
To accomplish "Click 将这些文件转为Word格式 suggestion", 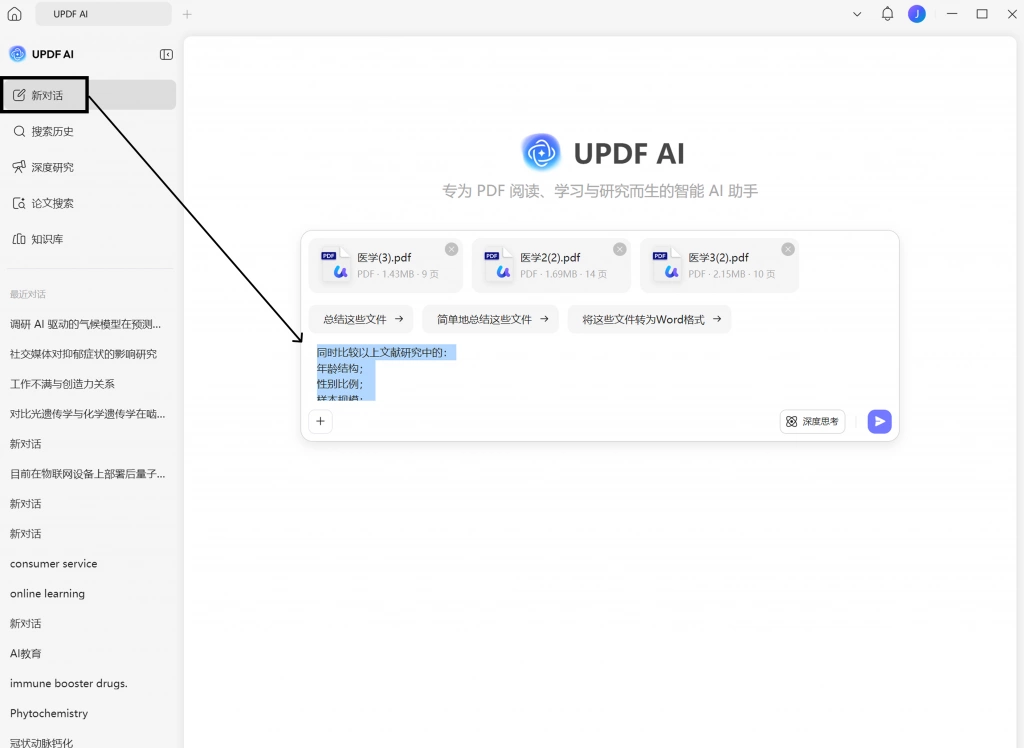I will pyautogui.click(x=650, y=319).
